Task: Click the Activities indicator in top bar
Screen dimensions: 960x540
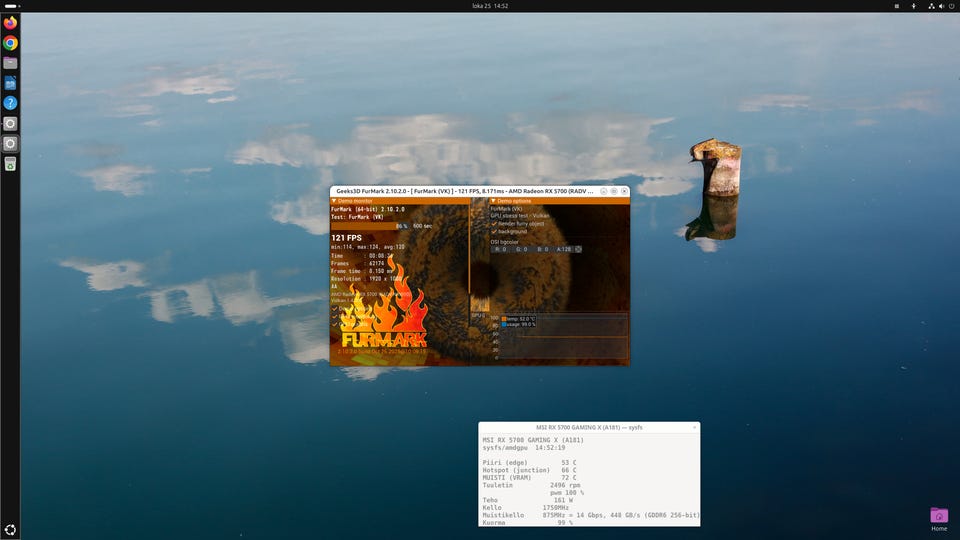Action: pos(12,6)
